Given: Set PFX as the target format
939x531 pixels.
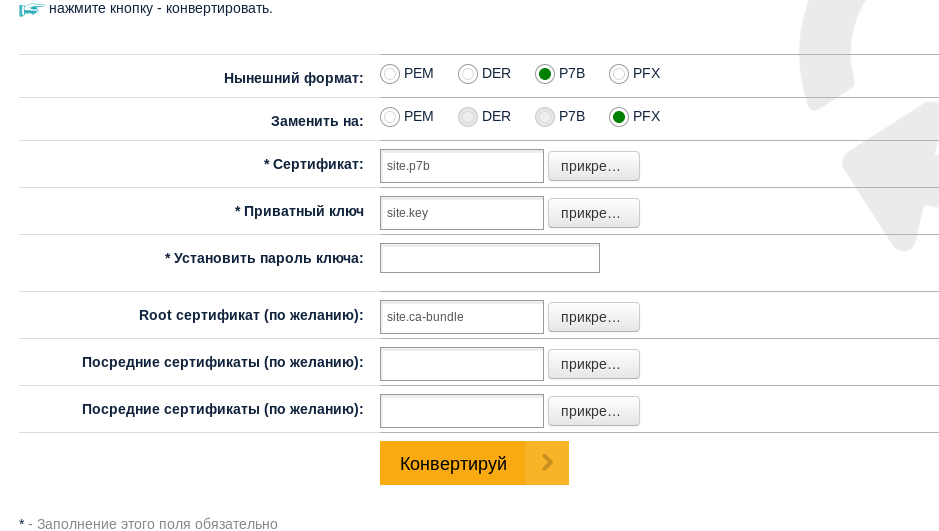Looking at the screenshot, I should (619, 117).
